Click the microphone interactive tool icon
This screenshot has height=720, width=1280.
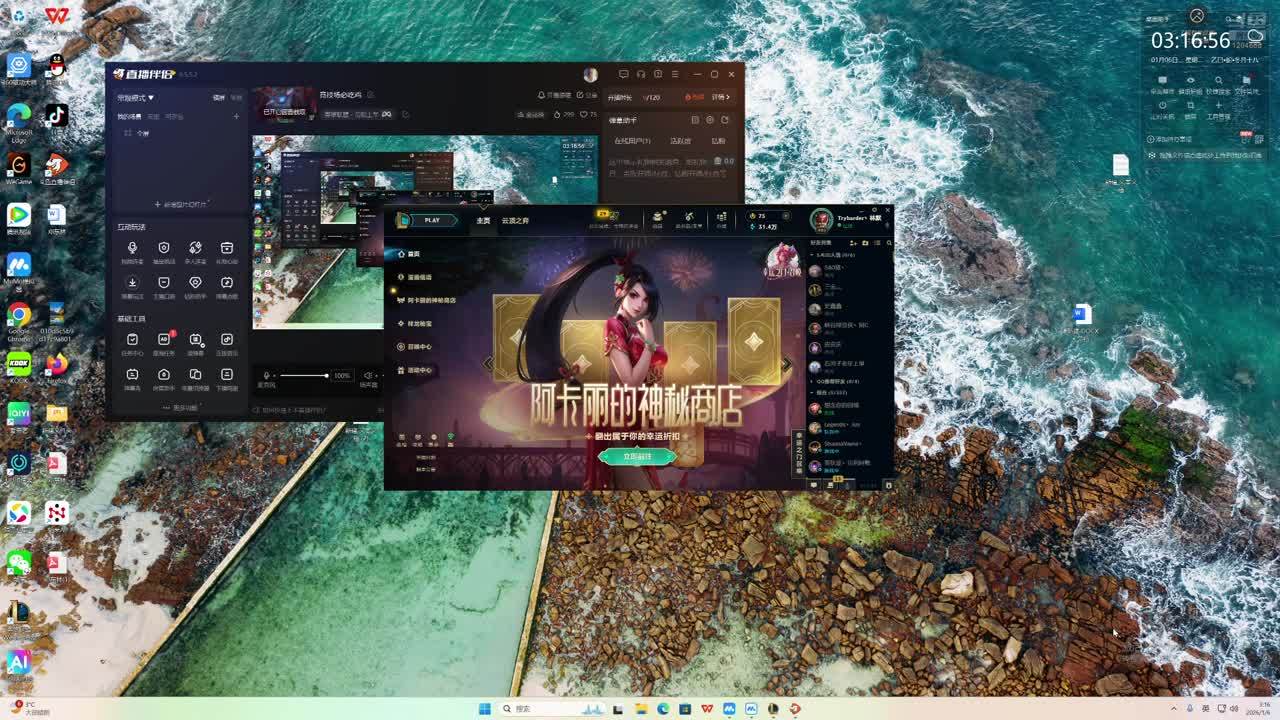tap(132, 248)
